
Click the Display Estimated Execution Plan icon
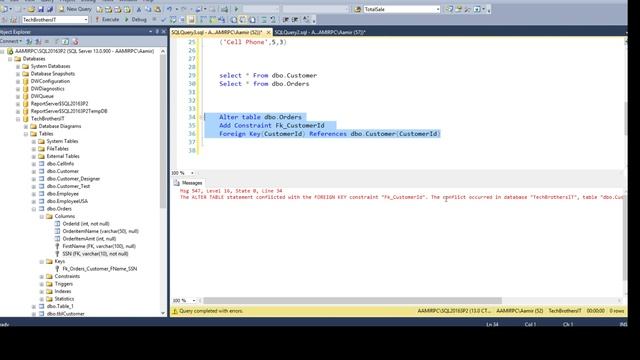(173, 20)
